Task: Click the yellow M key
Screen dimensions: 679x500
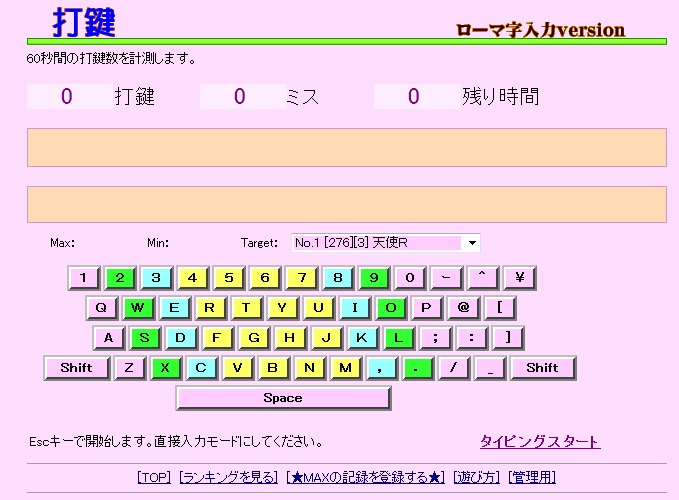Action: (345, 368)
